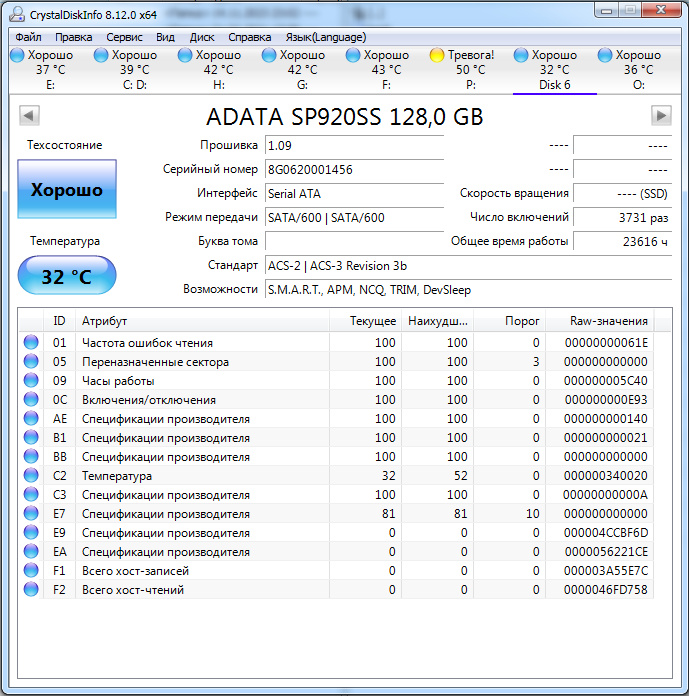
Task: Click the status orb of attribute E7
Action: tap(31, 514)
